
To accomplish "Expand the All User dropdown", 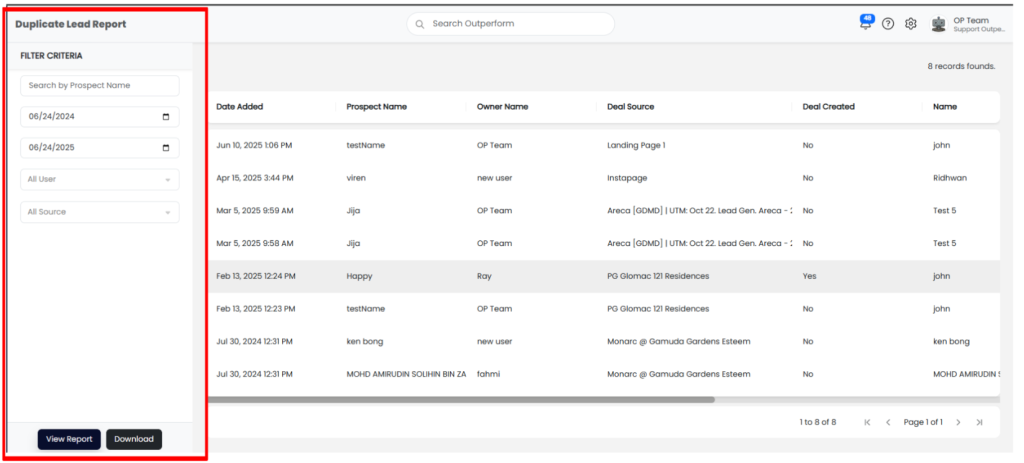I will coord(100,180).
